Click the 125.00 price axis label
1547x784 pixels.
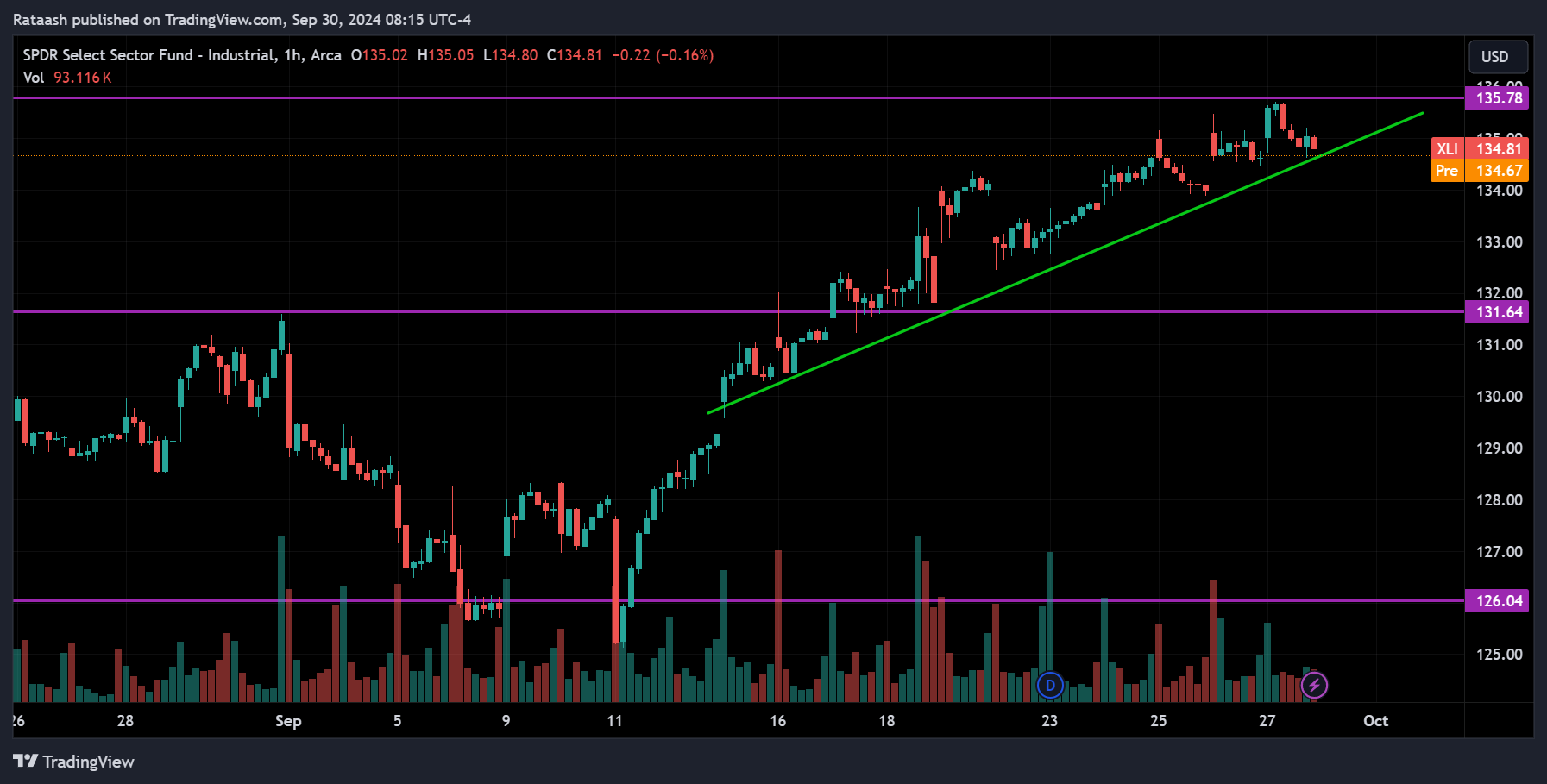pyautogui.click(x=1499, y=655)
